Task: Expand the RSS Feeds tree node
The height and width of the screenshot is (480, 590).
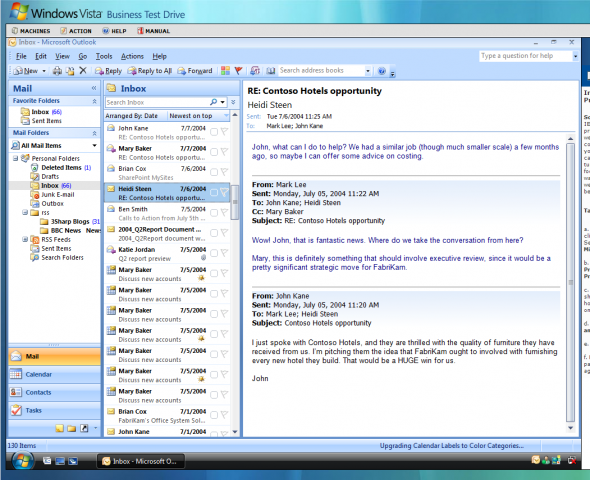Action: [25, 239]
